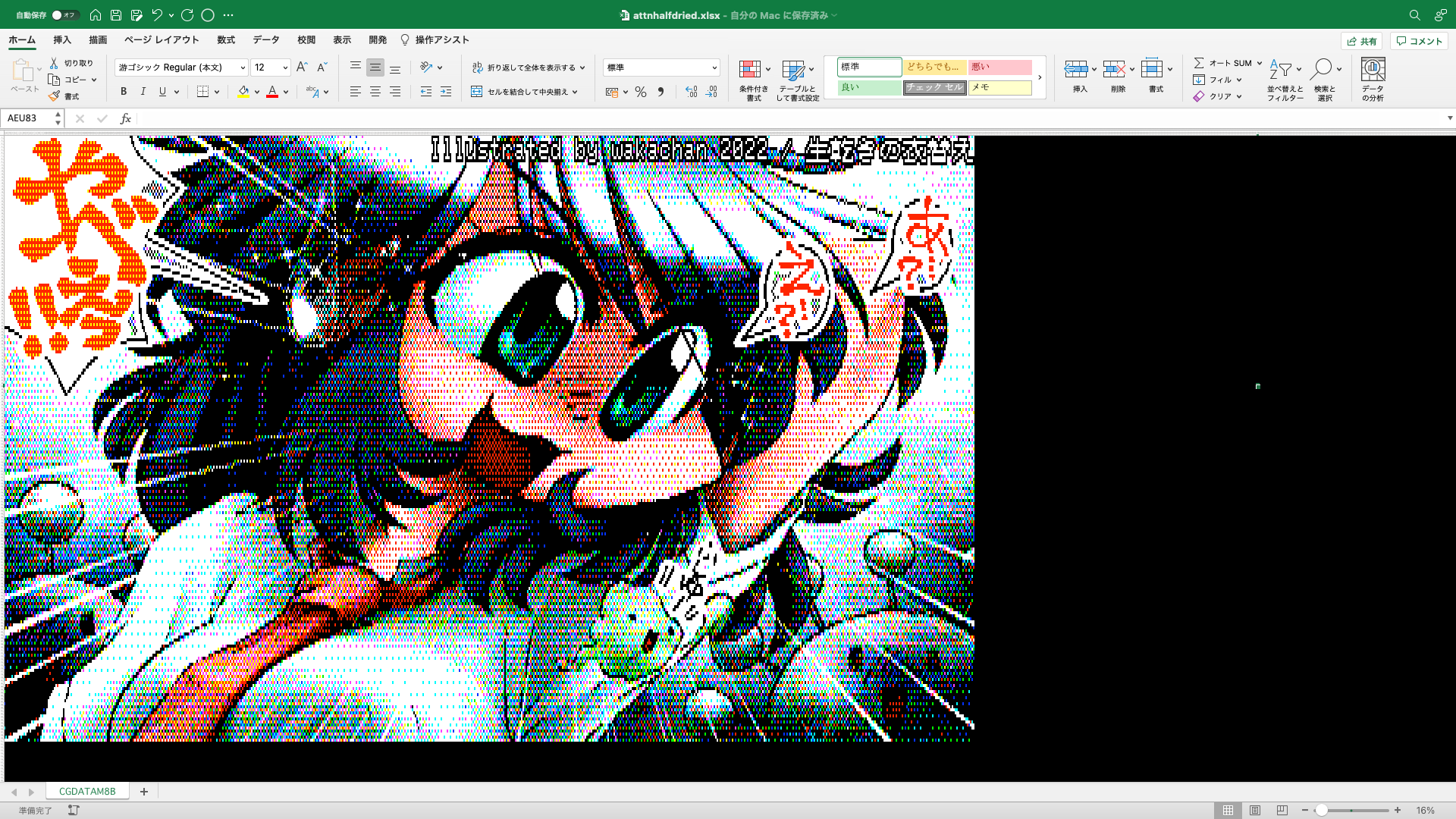Click the Delete cells (削除) icon
The height and width of the screenshot is (819, 1456).
click(1114, 70)
